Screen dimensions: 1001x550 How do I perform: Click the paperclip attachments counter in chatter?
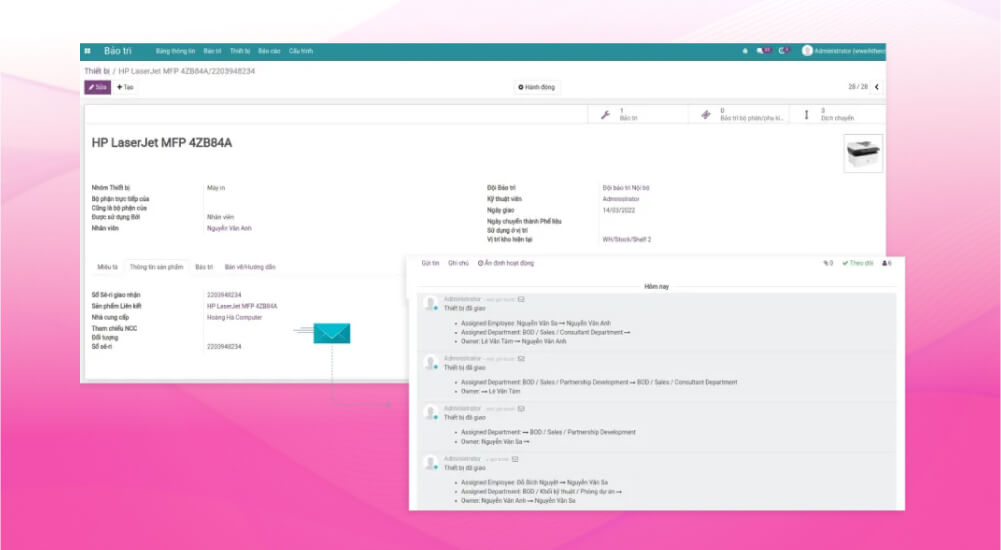[828, 263]
